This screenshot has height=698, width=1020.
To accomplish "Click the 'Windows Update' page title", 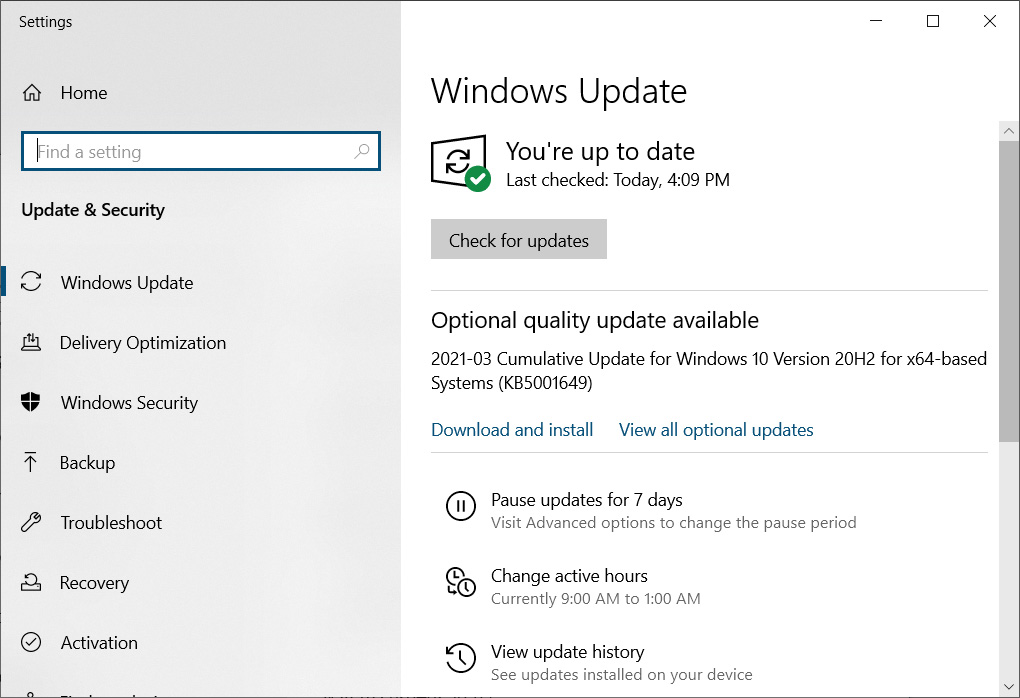I will 558,91.
